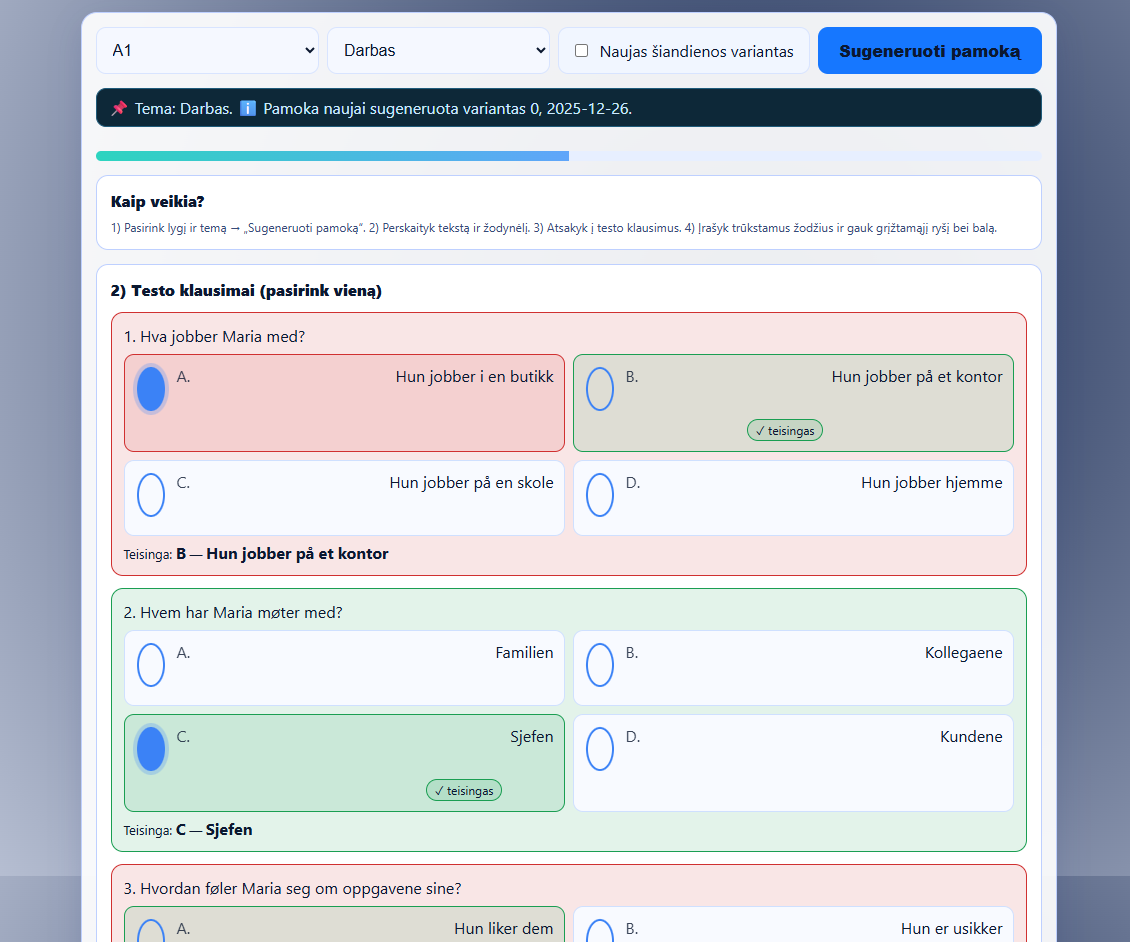1130x942 pixels.
Task: Select the Familien answer radio button
Action: (151, 665)
